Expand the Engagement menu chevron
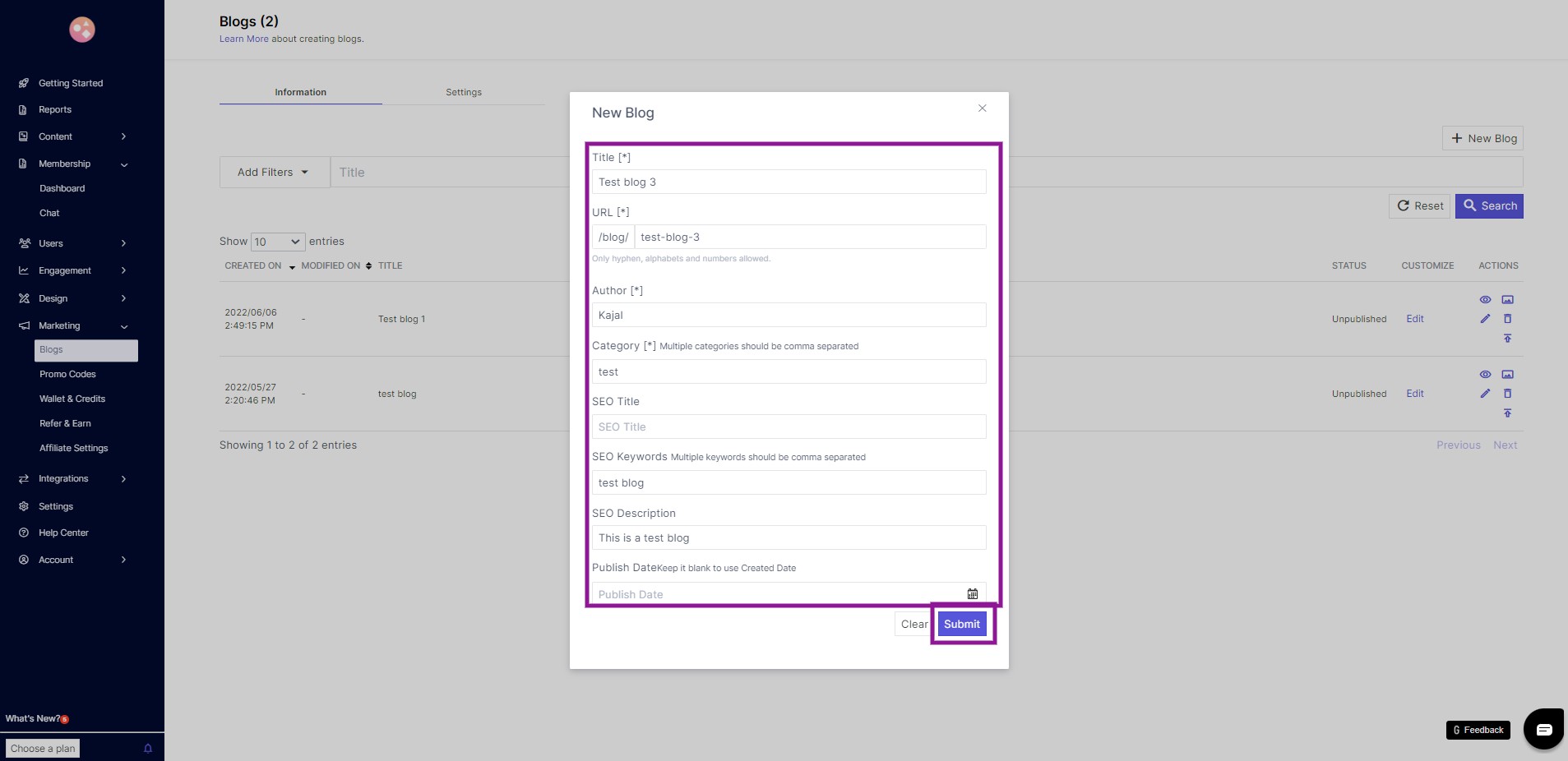 click(123, 270)
